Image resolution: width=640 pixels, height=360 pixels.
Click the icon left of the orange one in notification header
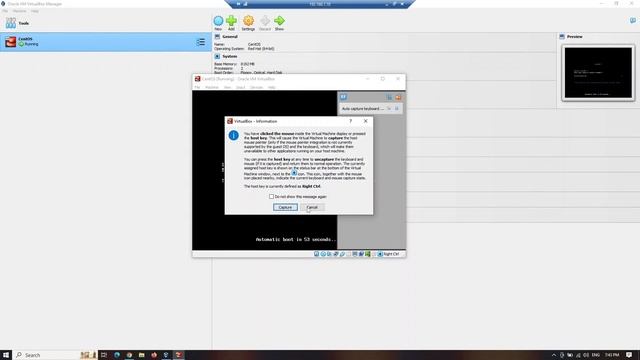(389, 97)
